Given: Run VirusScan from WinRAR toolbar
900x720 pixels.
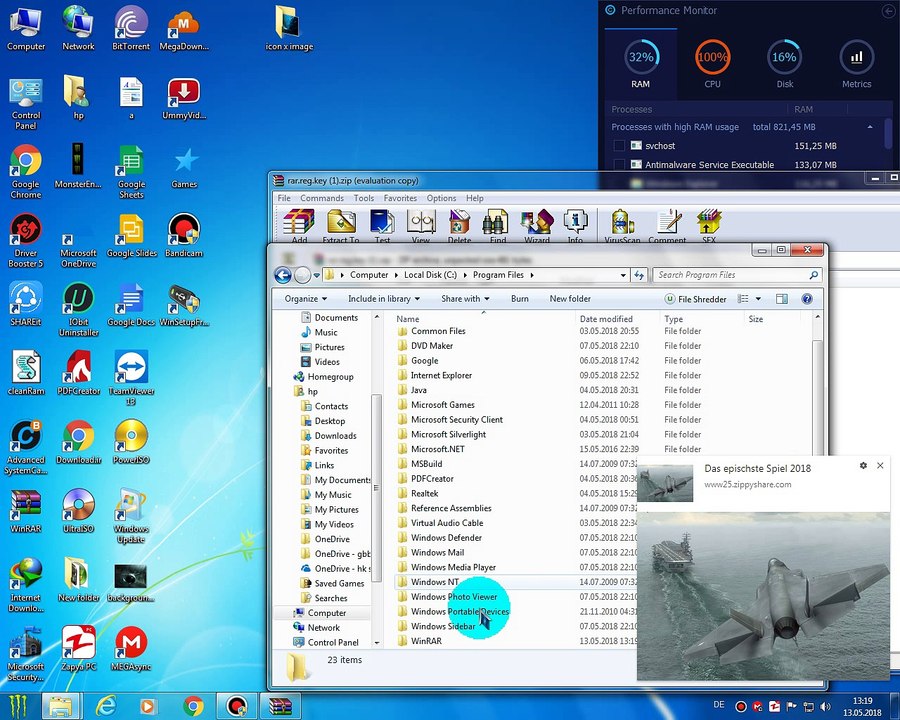Looking at the screenshot, I should 622,226.
